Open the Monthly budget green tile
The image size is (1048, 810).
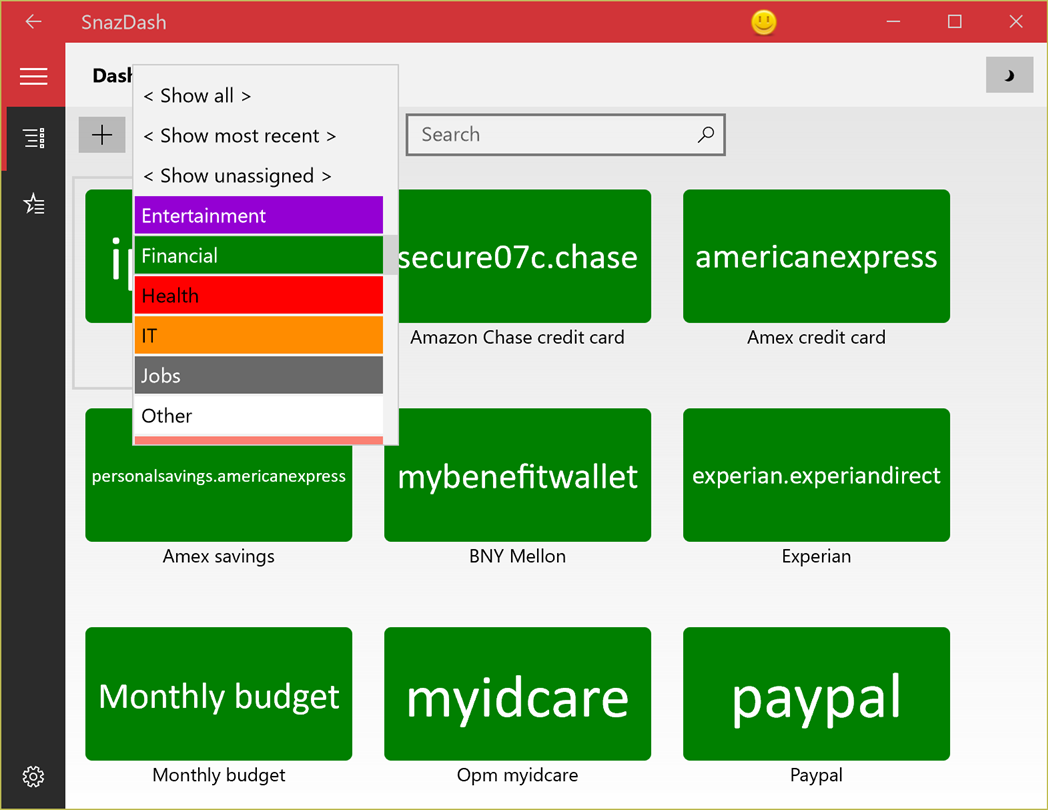coord(219,694)
